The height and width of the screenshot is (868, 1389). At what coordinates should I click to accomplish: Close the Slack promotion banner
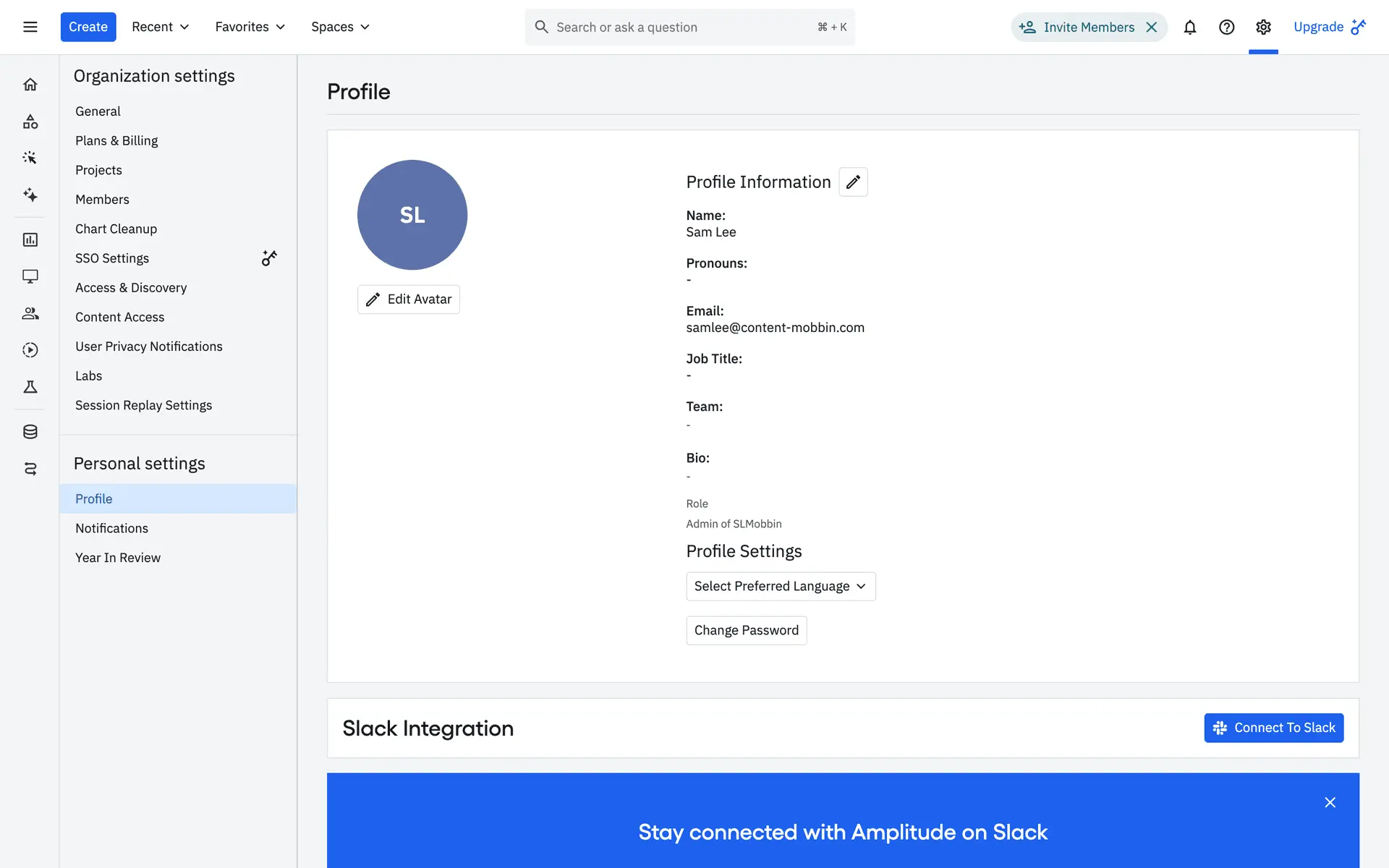click(x=1330, y=802)
